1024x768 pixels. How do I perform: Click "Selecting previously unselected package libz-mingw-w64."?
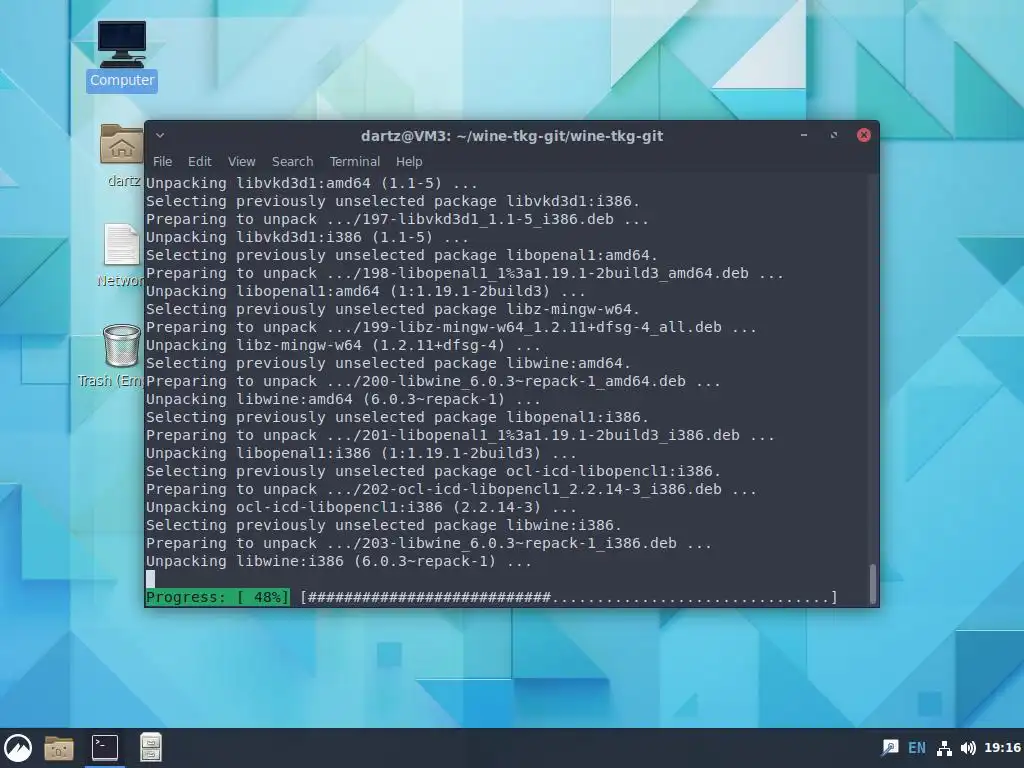click(x=392, y=309)
